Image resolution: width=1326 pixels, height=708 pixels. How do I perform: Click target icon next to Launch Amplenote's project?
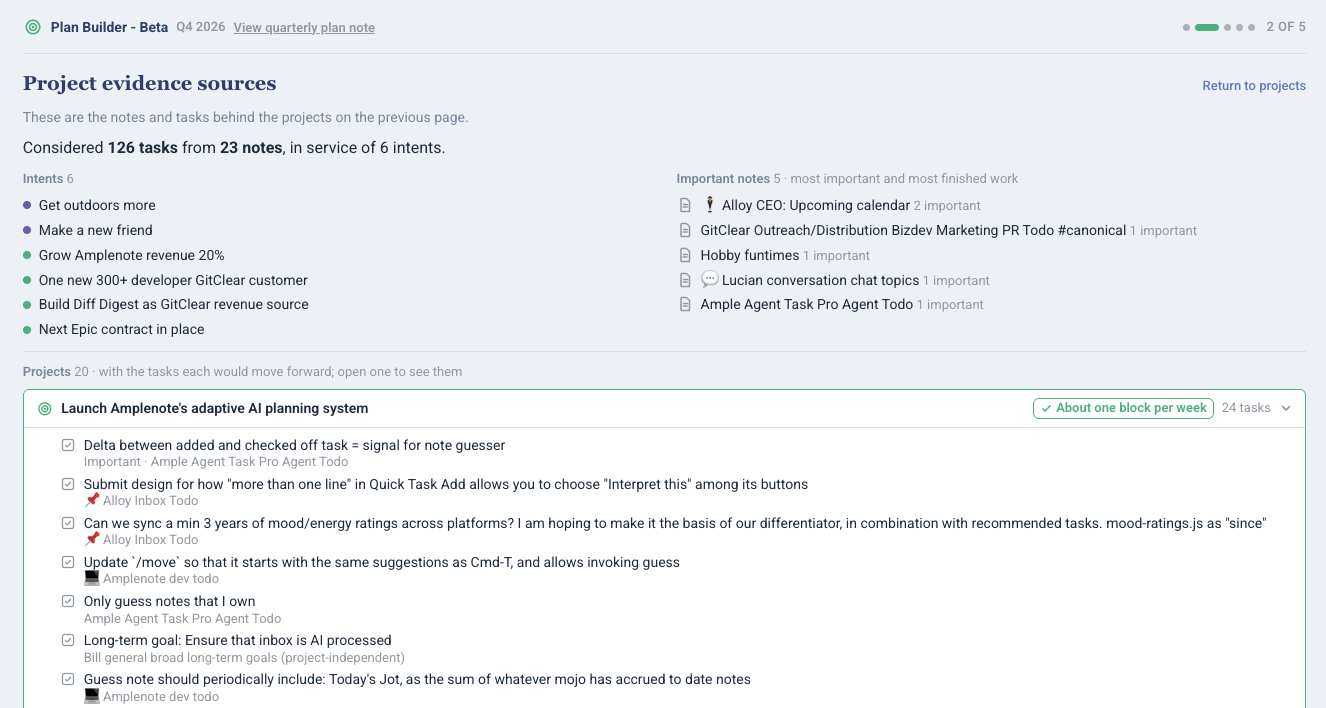click(44, 408)
